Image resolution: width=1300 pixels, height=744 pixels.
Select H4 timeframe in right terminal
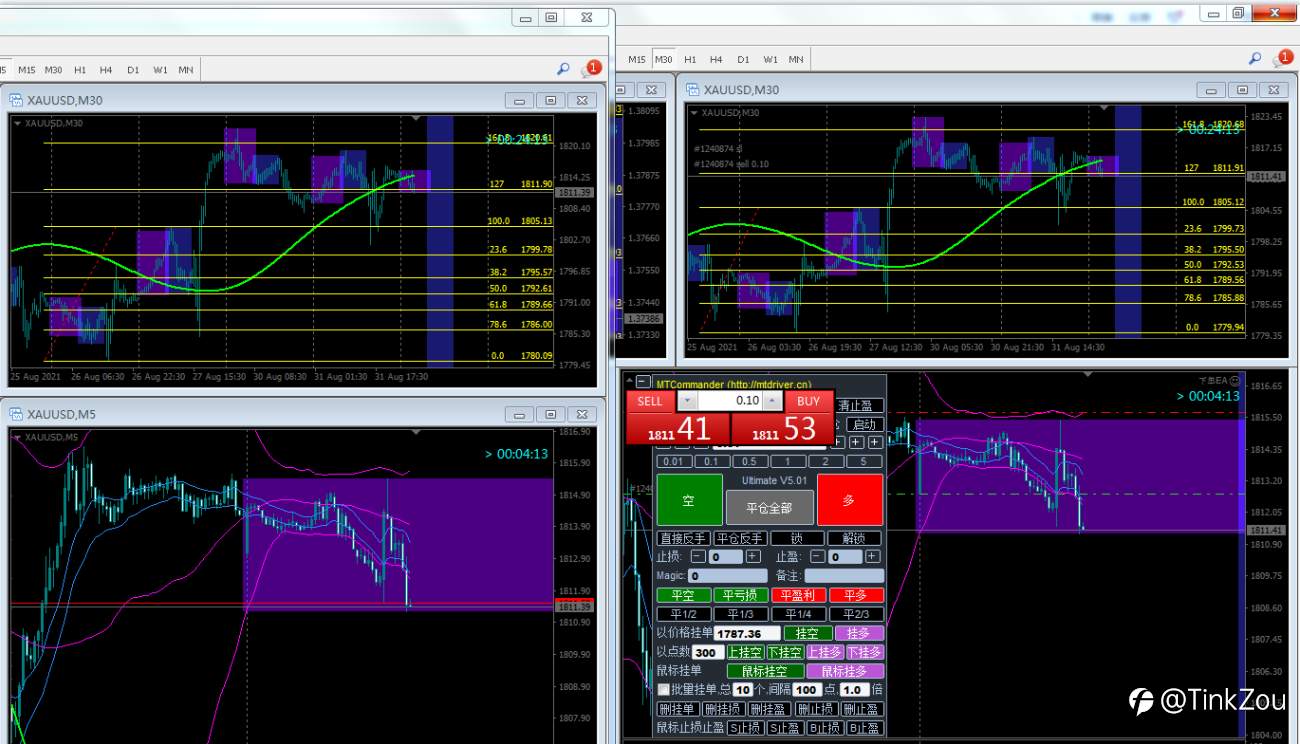click(716, 60)
